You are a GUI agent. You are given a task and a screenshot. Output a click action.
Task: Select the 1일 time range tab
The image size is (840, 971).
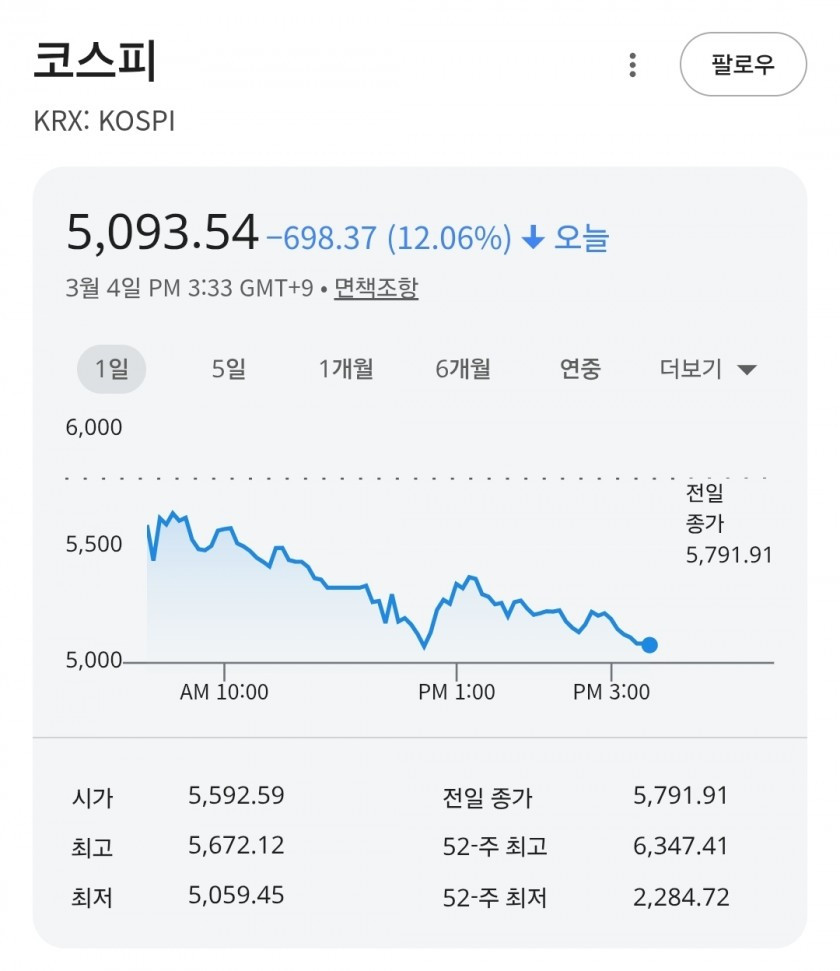point(112,369)
